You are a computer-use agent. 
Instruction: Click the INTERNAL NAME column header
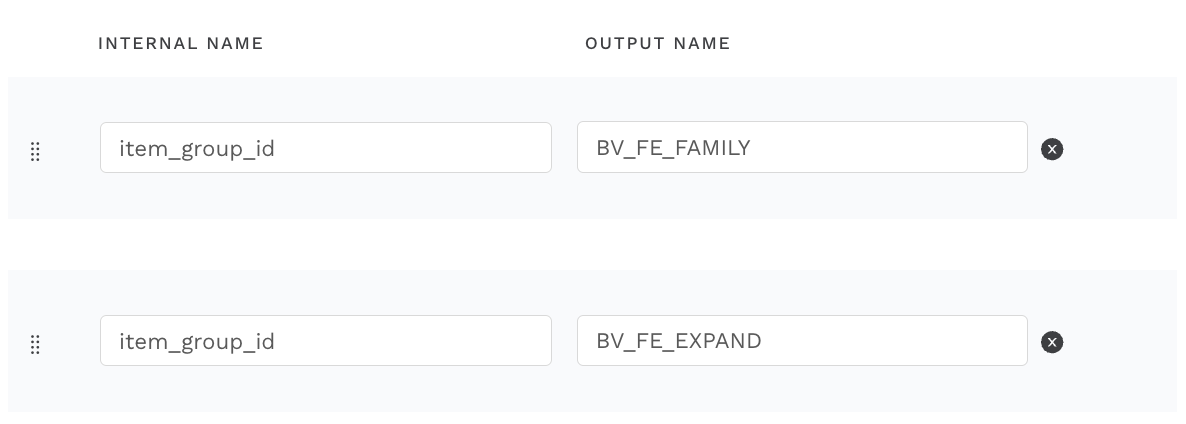click(x=181, y=43)
